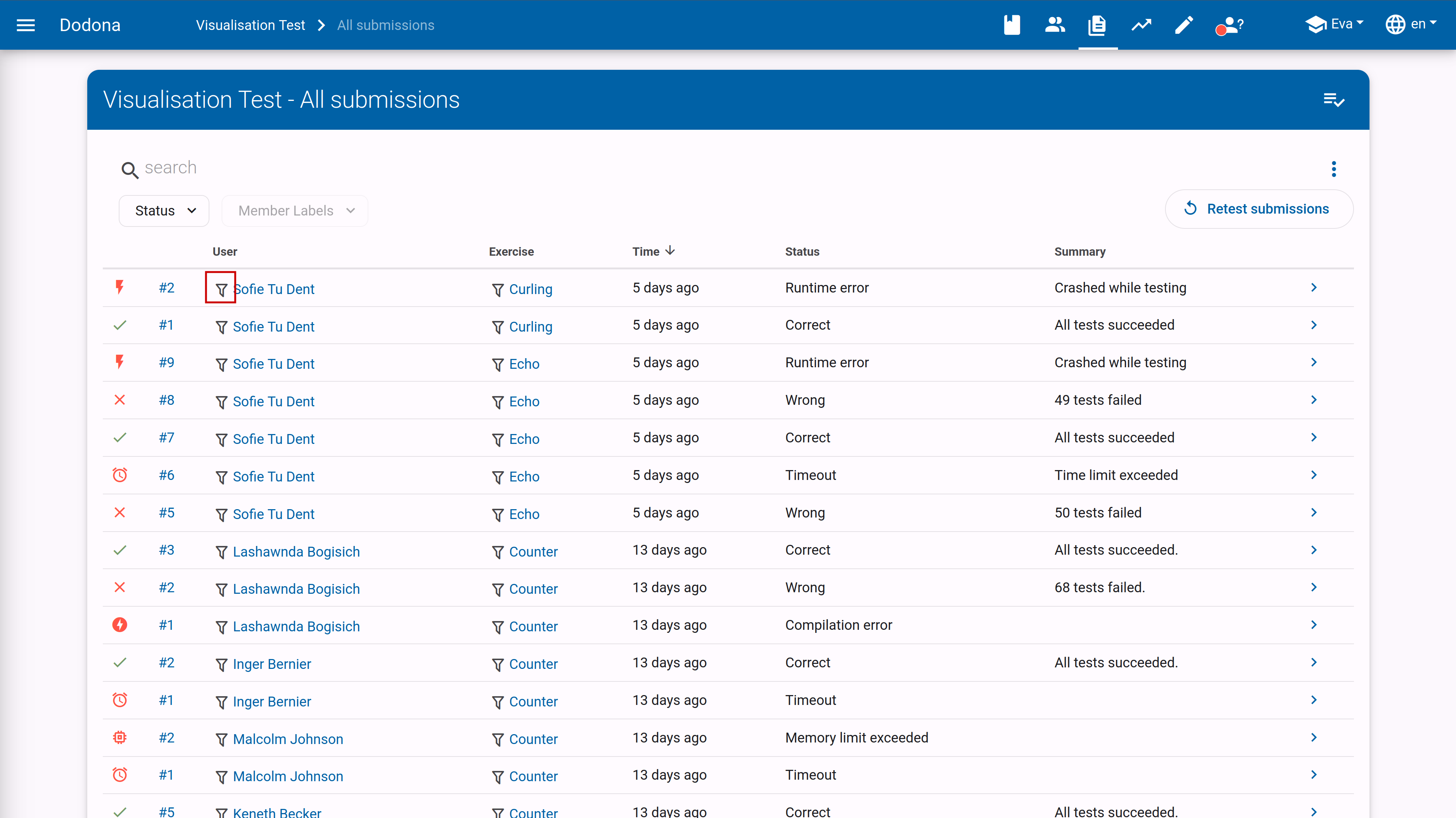Image resolution: width=1456 pixels, height=818 pixels.
Task: Open the en language dropdown
Action: (x=1411, y=24)
